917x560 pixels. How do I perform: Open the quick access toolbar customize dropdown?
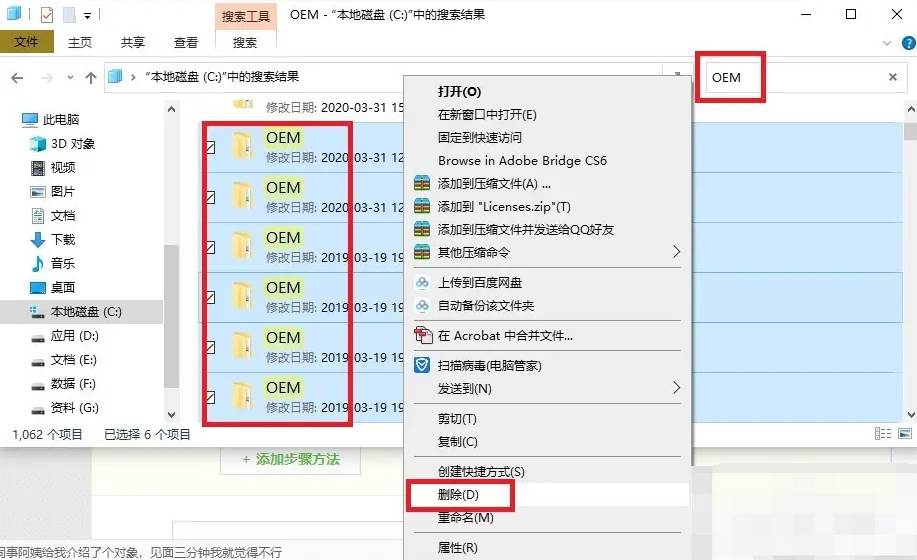87,15
